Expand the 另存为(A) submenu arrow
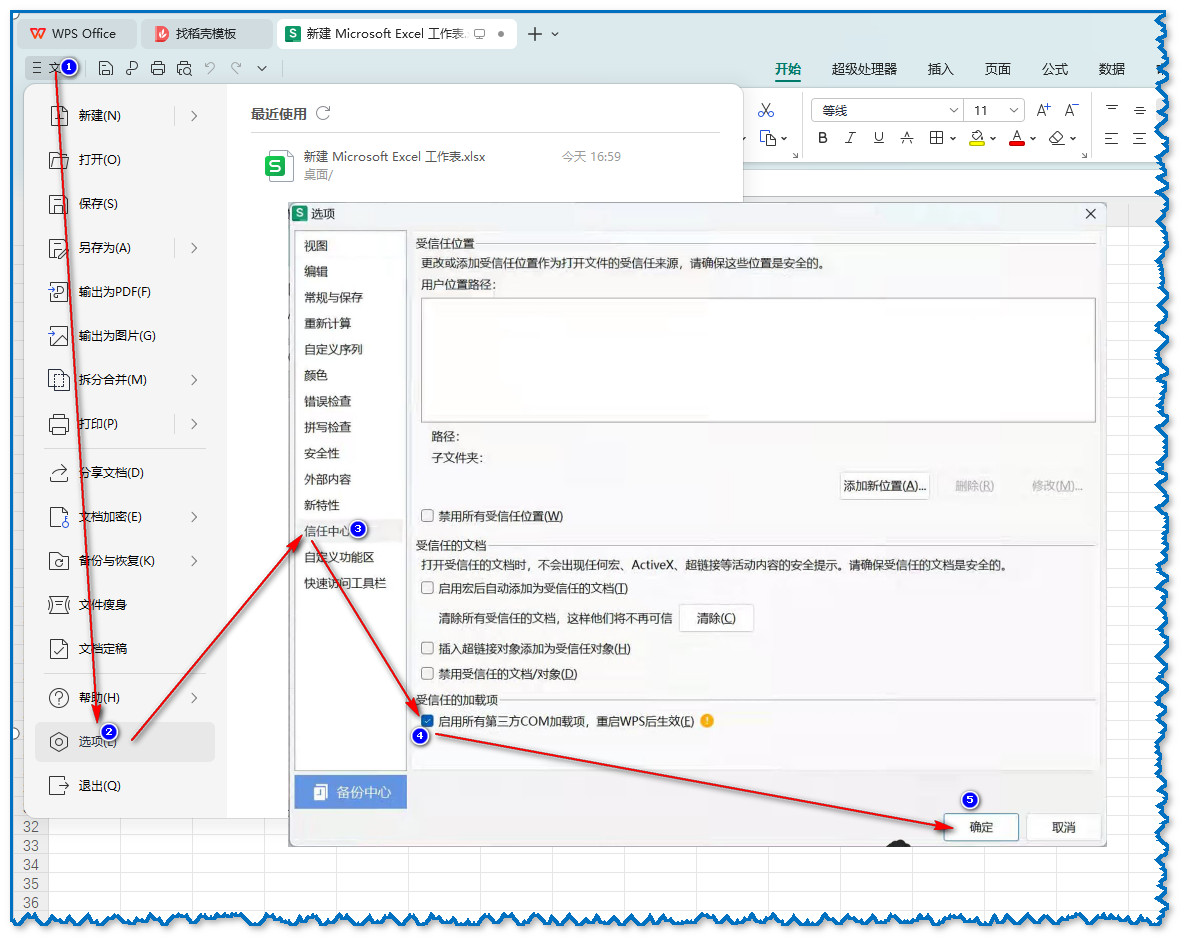This screenshot has height=943, width=1186. (x=194, y=248)
